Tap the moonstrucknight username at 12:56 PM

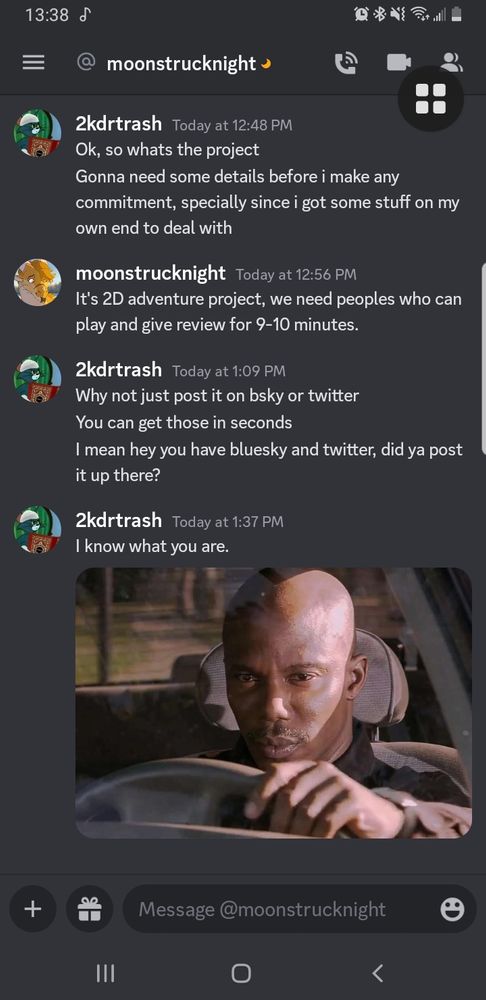(x=151, y=274)
